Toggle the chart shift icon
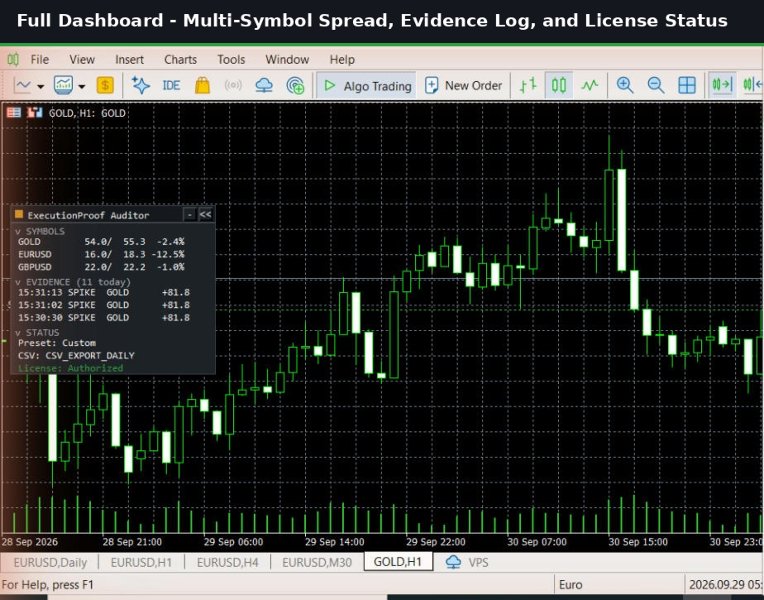Screen dimensions: 764x600 (x=753, y=85)
